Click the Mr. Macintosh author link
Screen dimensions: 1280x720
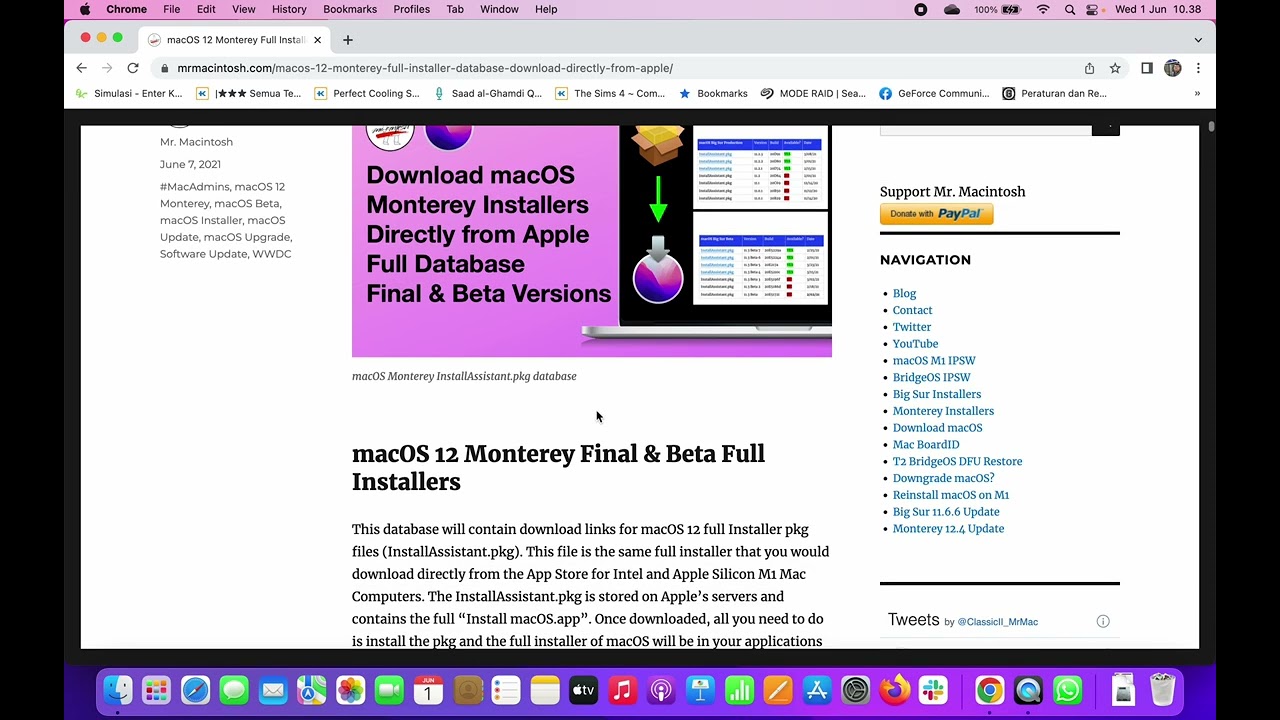coord(196,142)
